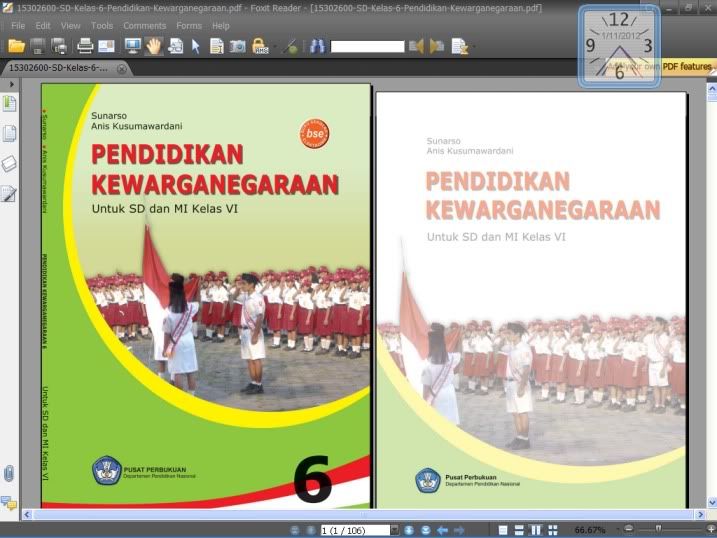The height and width of the screenshot is (538, 717).
Task: Open the Edit menu
Action: (x=43, y=26)
